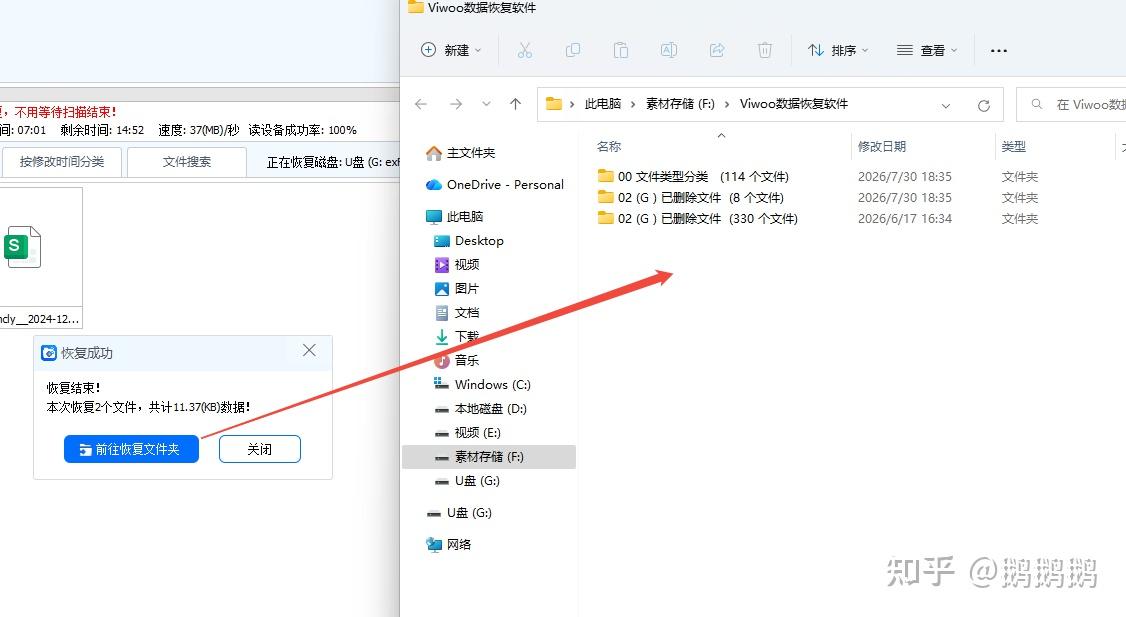The height and width of the screenshot is (617, 1126).
Task: Click the spreadsheet file thumbnail in recovery app
Action: tap(22, 247)
